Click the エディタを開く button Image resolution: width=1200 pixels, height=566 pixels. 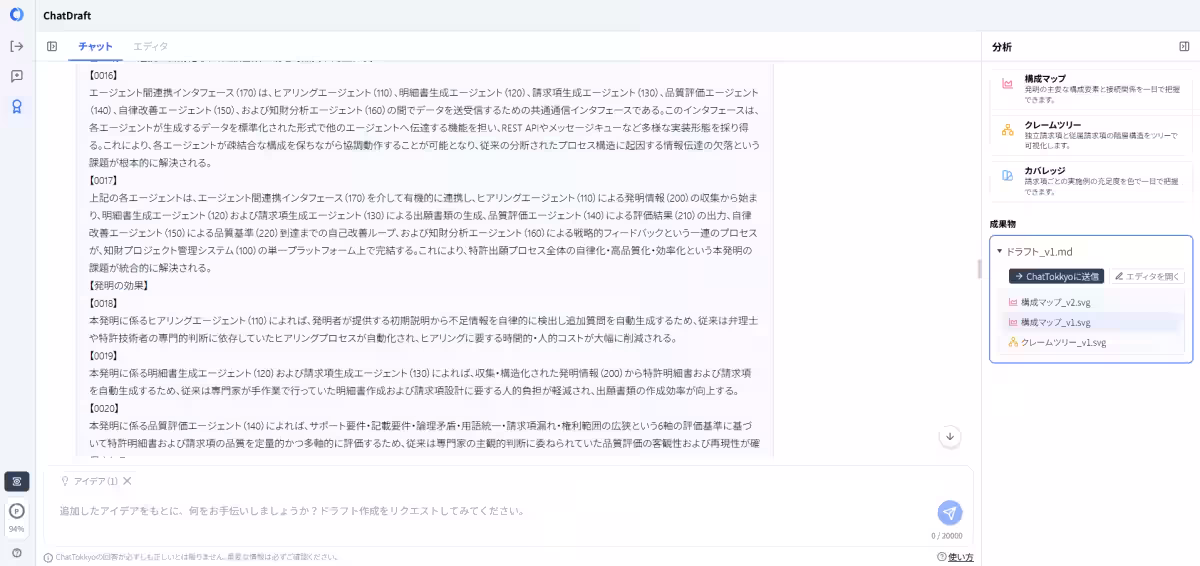pyautogui.click(x=1147, y=276)
